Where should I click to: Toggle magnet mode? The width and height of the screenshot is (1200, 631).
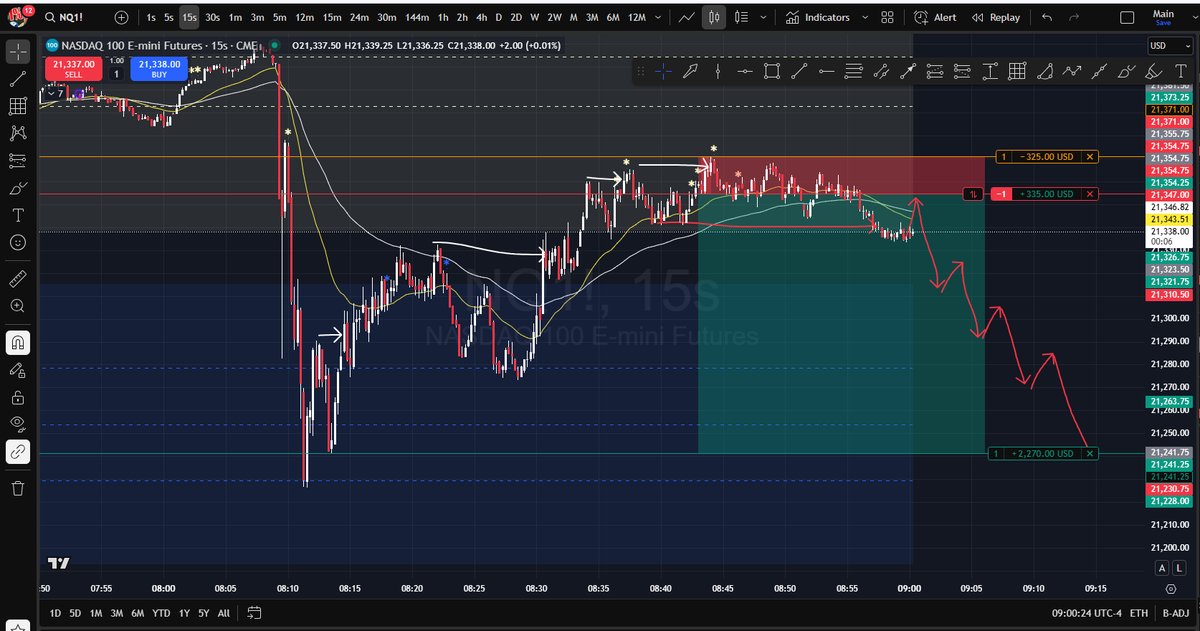click(x=18, y=342)
